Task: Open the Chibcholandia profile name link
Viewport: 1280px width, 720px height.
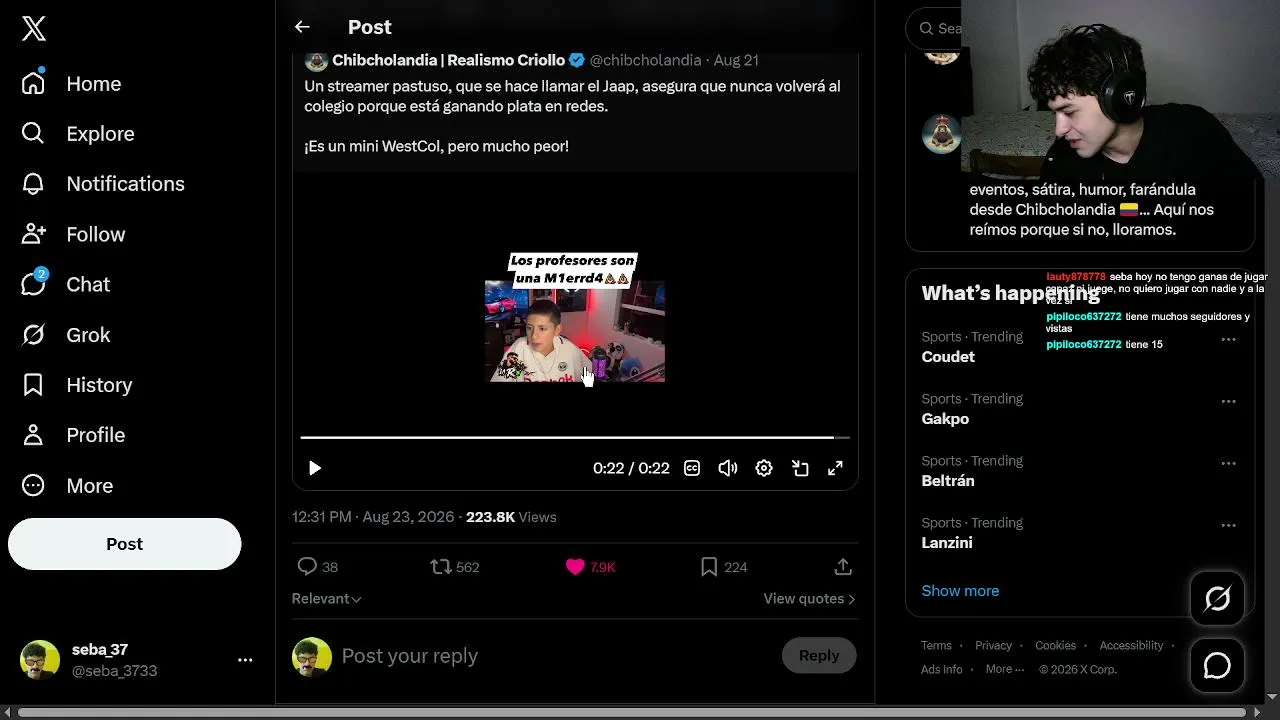Action: coord(450,60)
